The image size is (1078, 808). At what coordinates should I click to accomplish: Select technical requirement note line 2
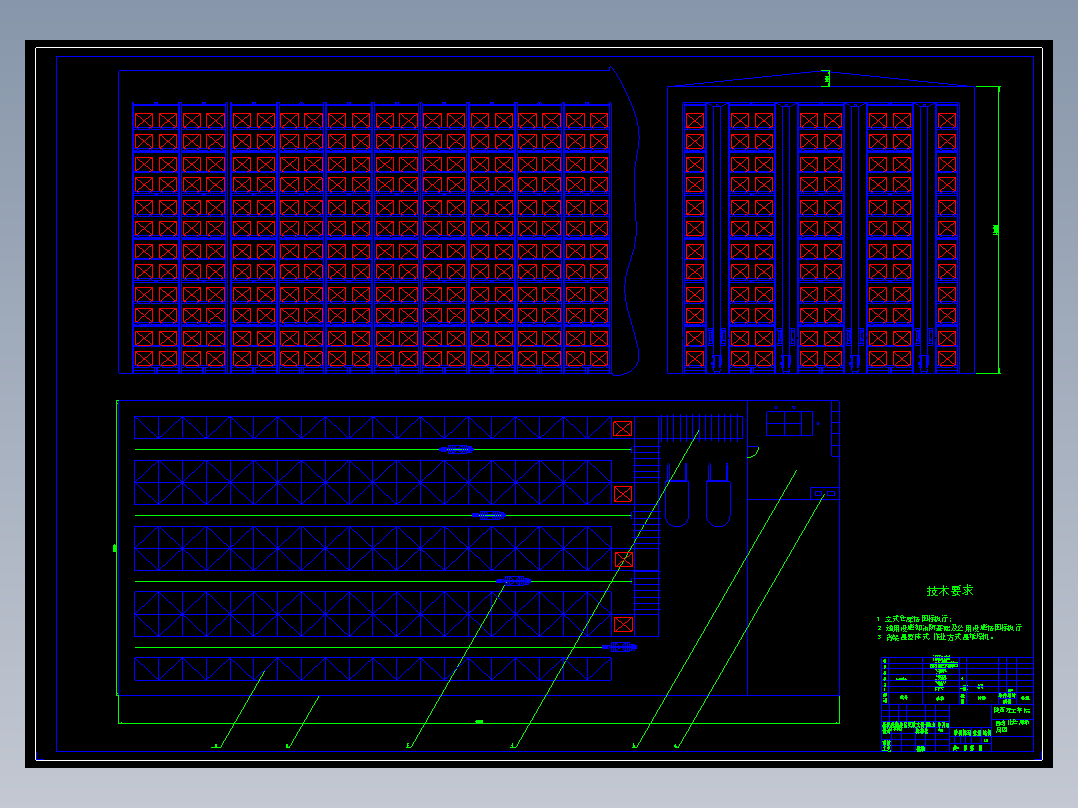click(x=949, y=628)
